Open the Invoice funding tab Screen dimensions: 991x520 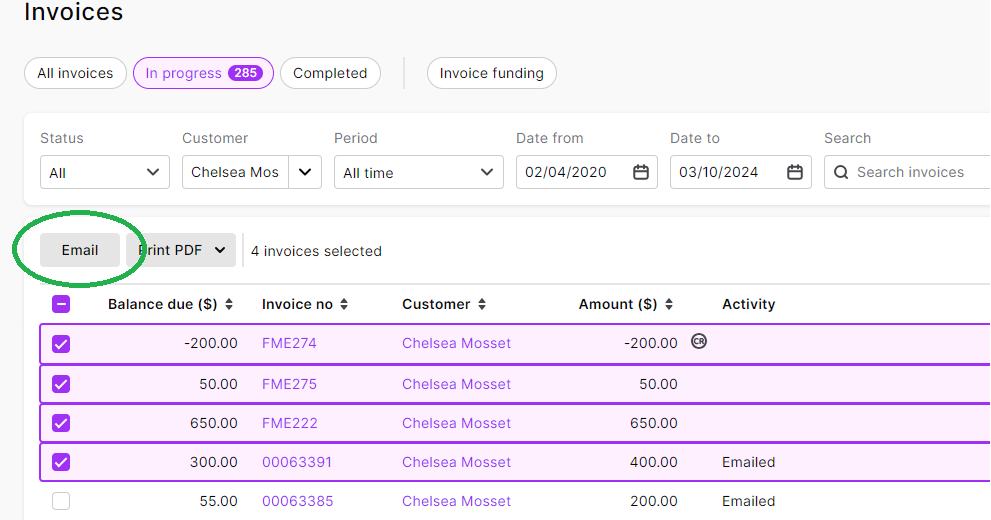point(491,73)
